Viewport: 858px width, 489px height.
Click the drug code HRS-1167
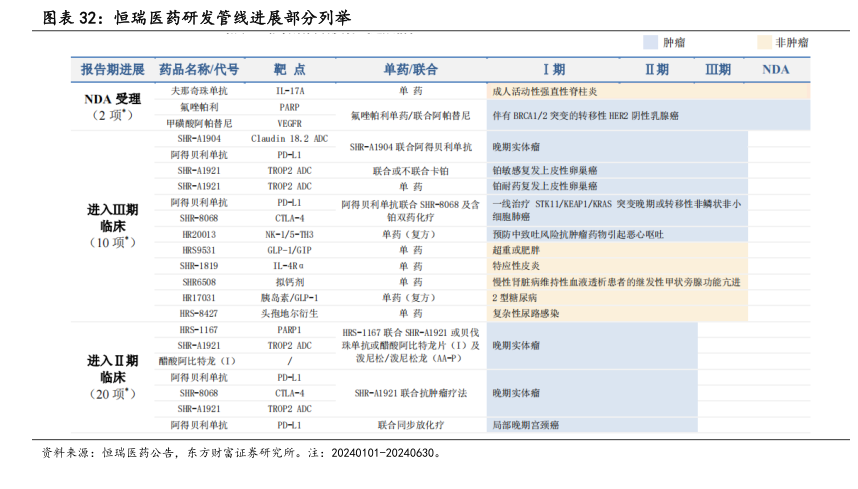(x=199, y=330)
